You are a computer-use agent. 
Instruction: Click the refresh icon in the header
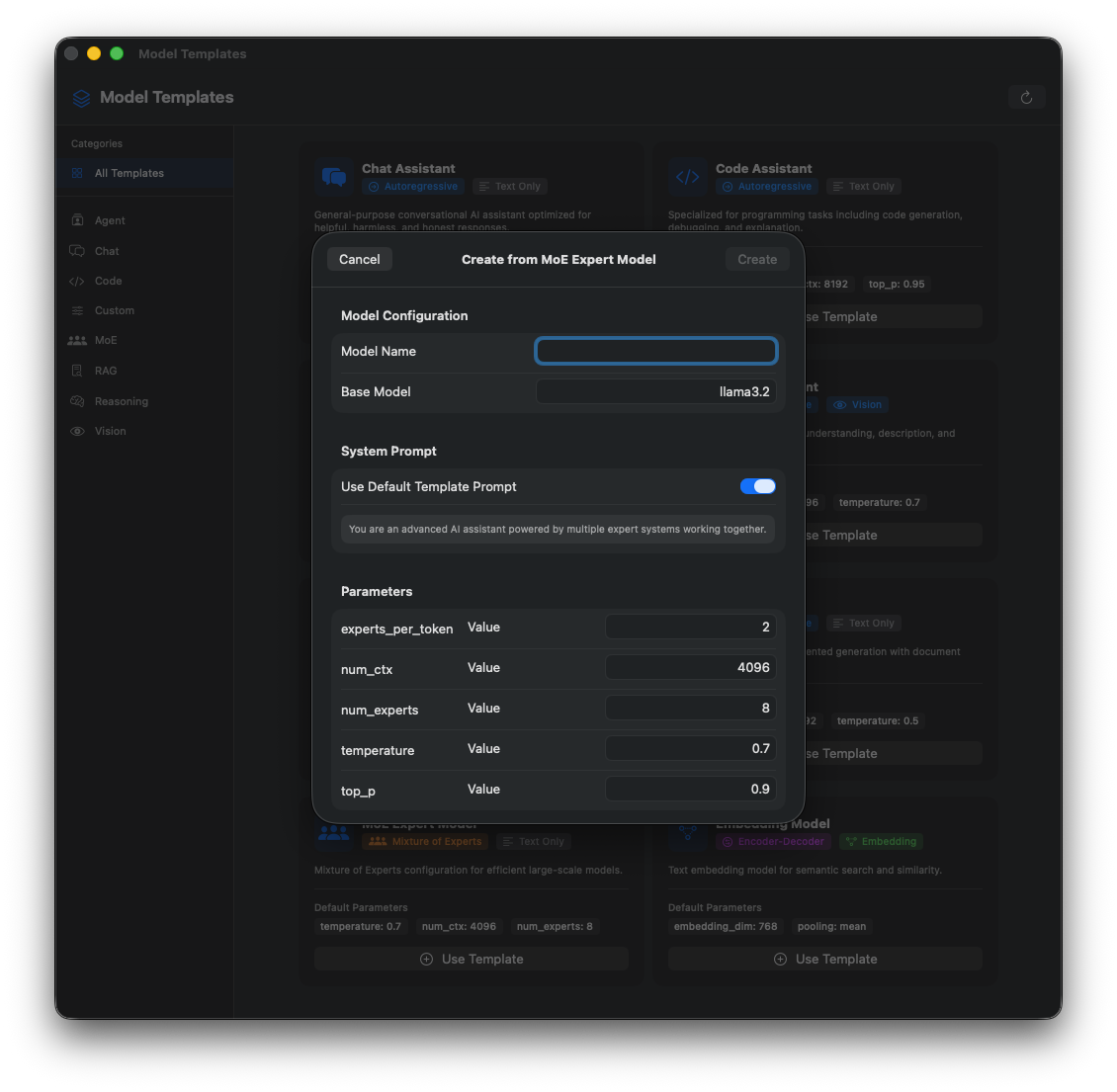coord(1026,97)
